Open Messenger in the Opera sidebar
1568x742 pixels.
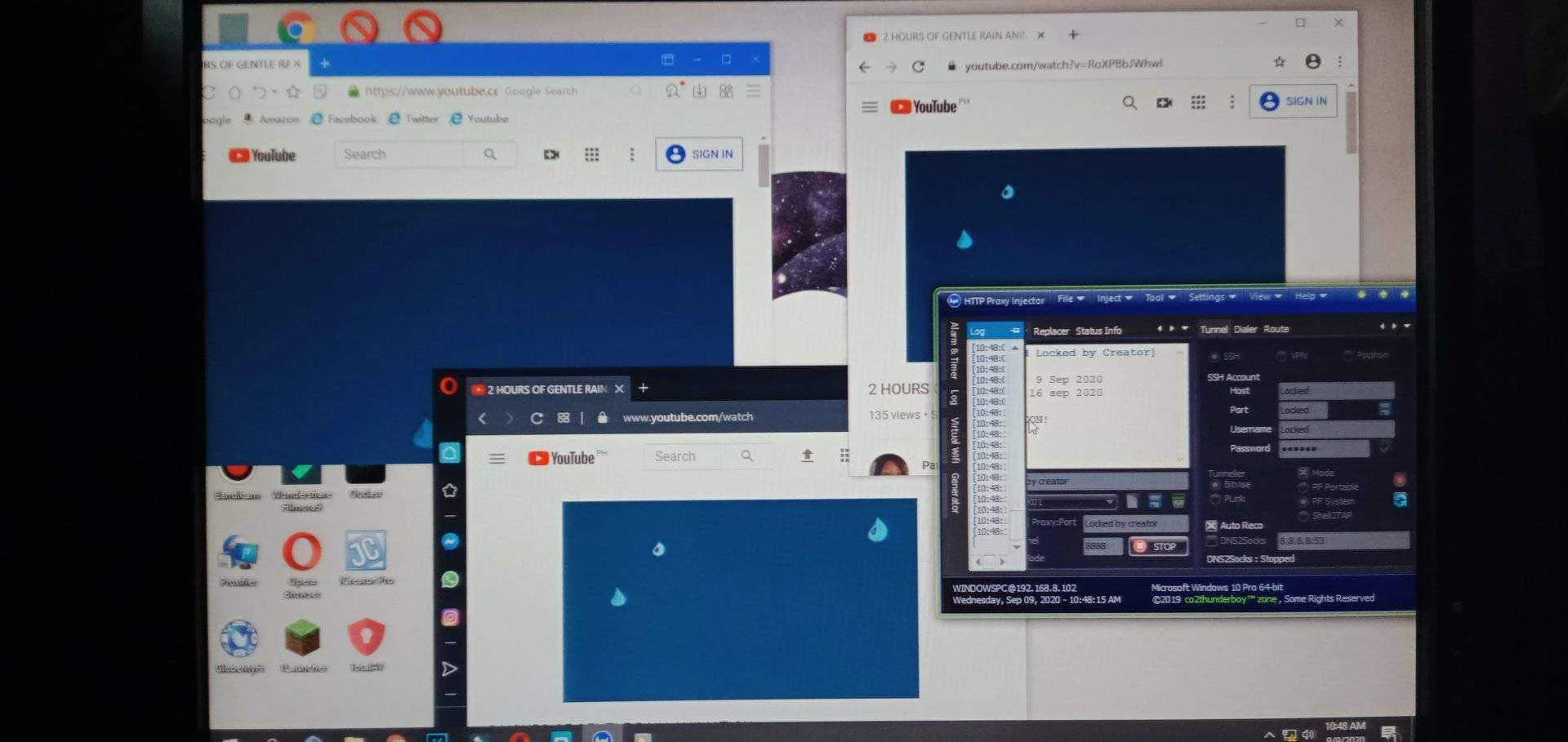click(x=450, y=541)
